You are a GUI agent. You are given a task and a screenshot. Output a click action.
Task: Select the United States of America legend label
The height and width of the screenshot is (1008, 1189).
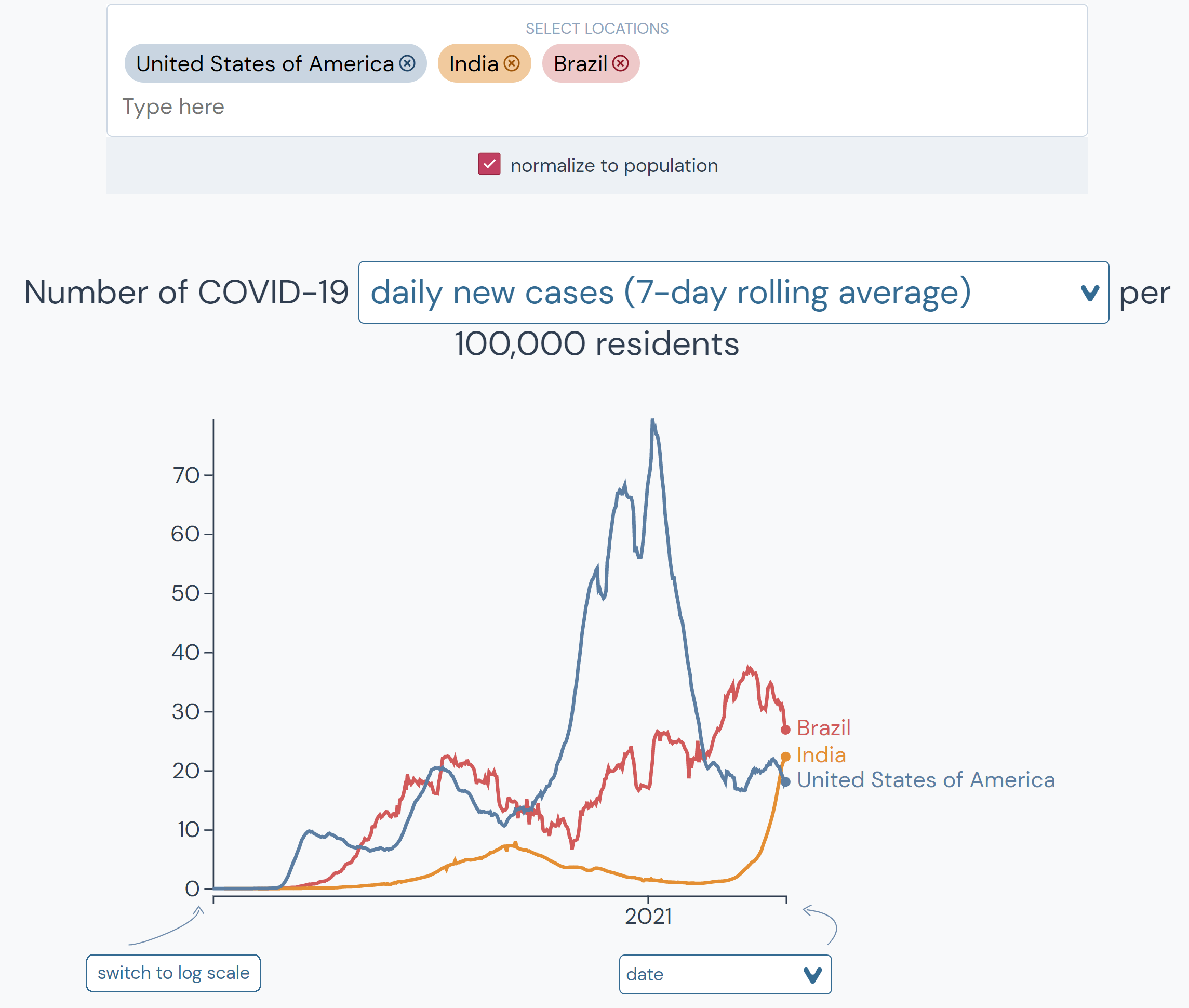(926, 780)
